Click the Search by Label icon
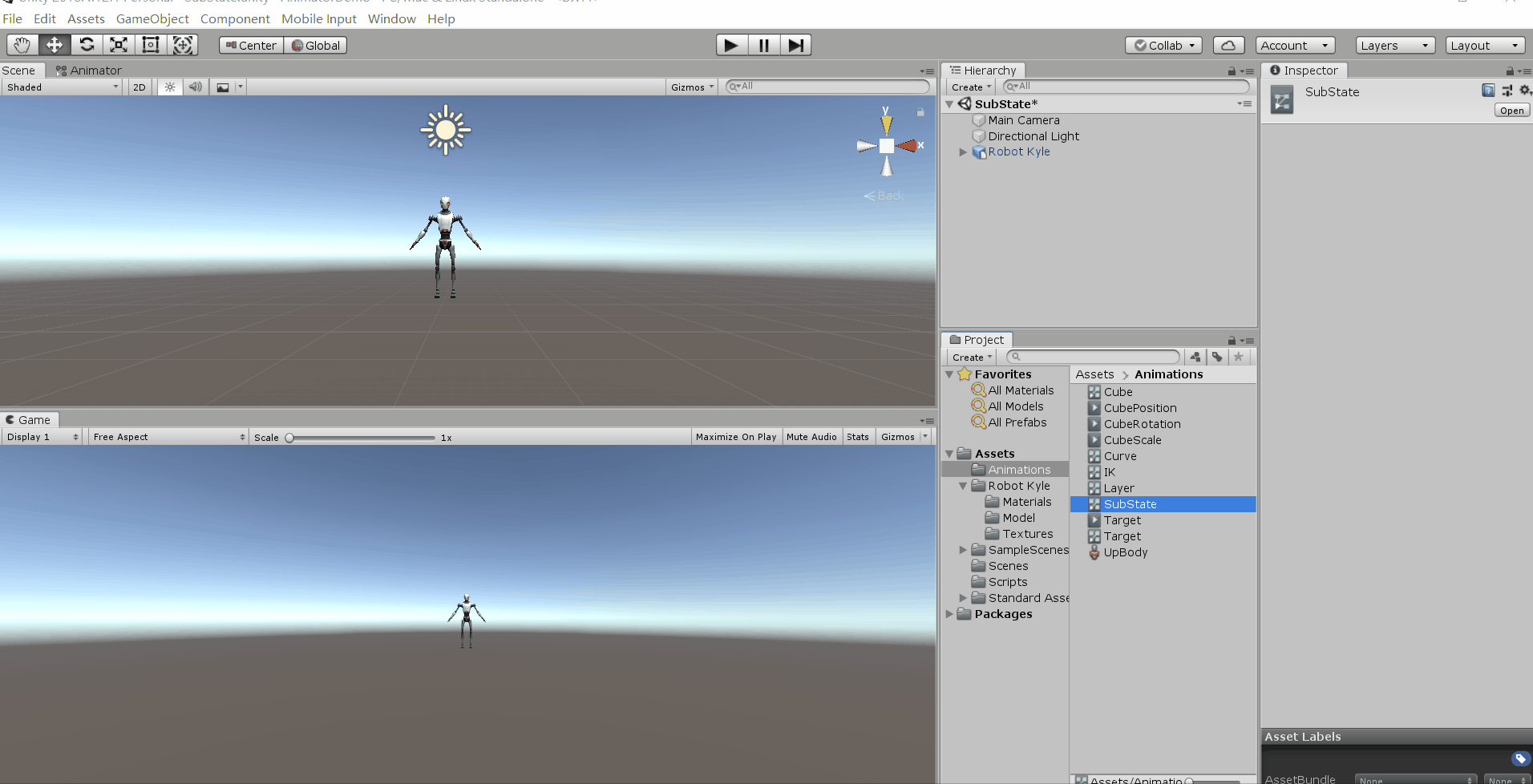Screen dimensions: 1533x784 pyautogui.click(x=1217, y=357)
